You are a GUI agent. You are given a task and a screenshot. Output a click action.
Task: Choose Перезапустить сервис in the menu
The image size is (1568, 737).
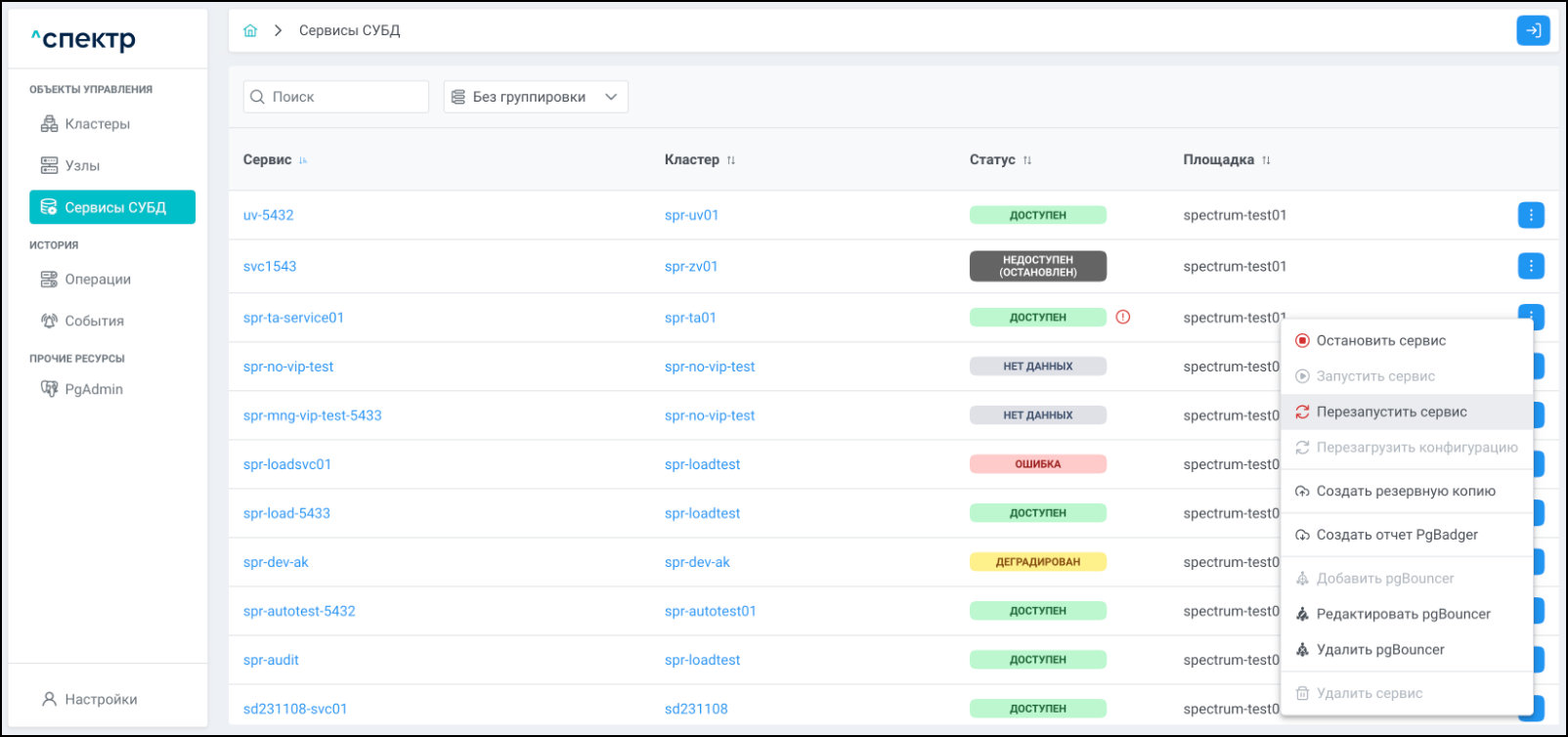[x=1390, y=412]
